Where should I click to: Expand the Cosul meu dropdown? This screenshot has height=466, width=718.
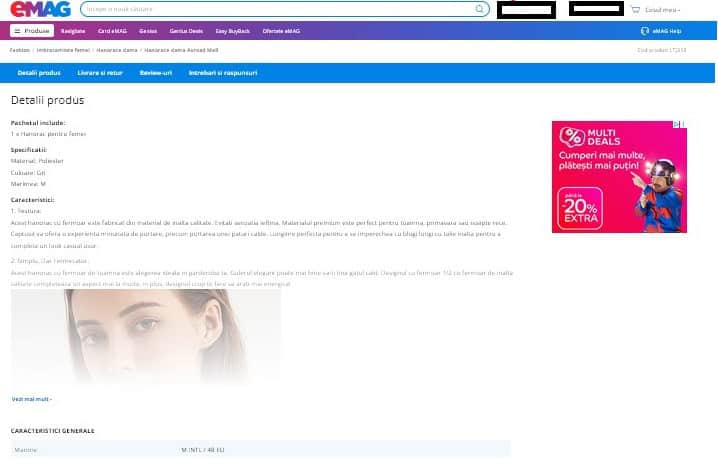(x=663, y=10)
